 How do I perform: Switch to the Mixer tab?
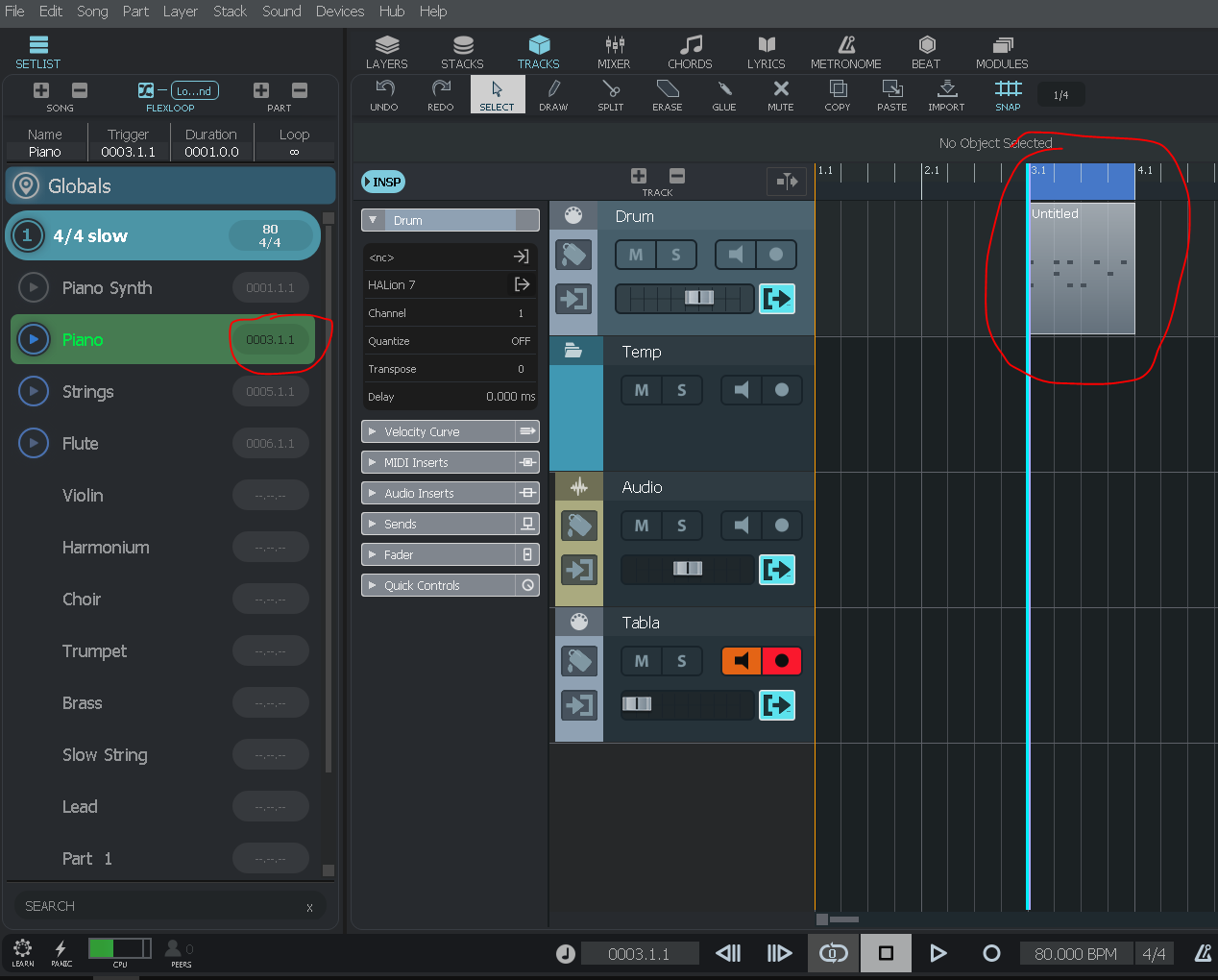[614, 52]
